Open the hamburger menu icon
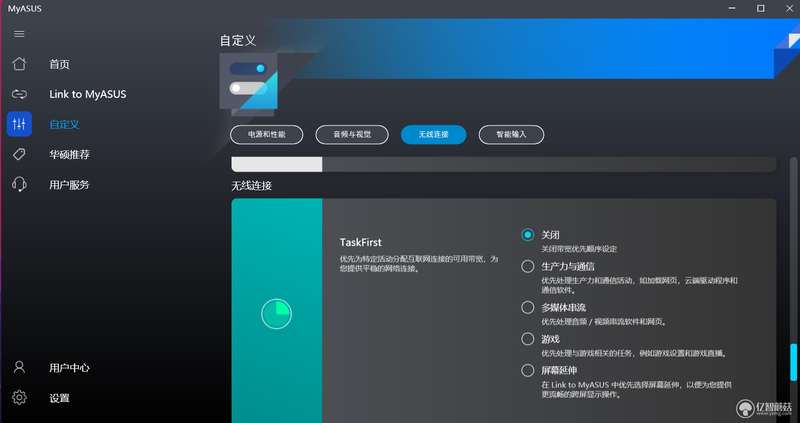The width and height of the screenshot is (800, 423). pos(19,34)
